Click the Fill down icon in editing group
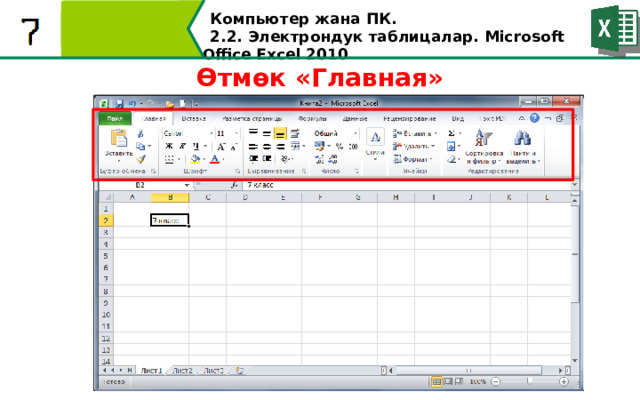Screen dimensions: 640x400 pyautogui.click(x=451, y=146)
